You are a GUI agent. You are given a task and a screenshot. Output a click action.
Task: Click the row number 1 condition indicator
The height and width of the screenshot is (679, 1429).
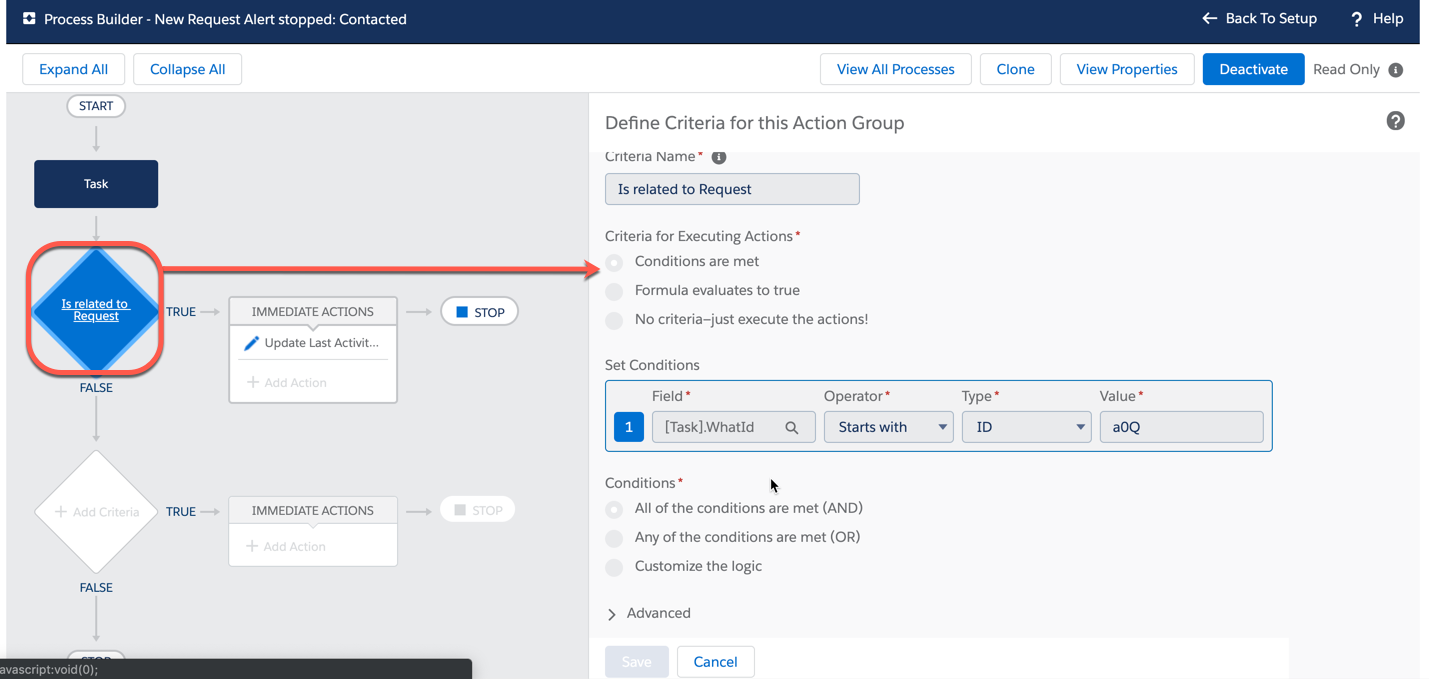(x=629, y=426)
